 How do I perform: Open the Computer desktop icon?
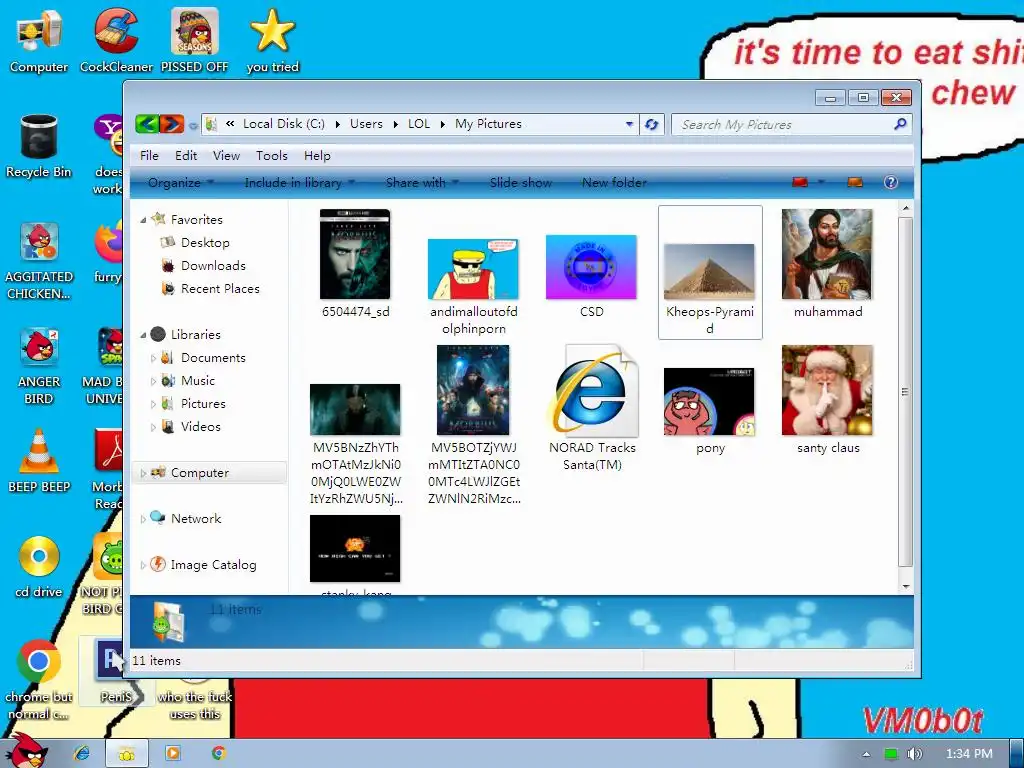click(x=39, y=41)
